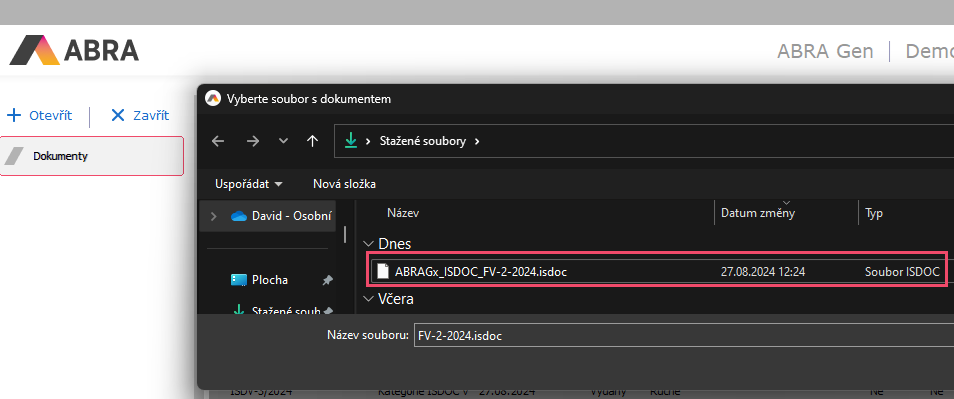Open Plocha in the navigation pane
This screenshot has height=399, width=954.
point(270,280)
